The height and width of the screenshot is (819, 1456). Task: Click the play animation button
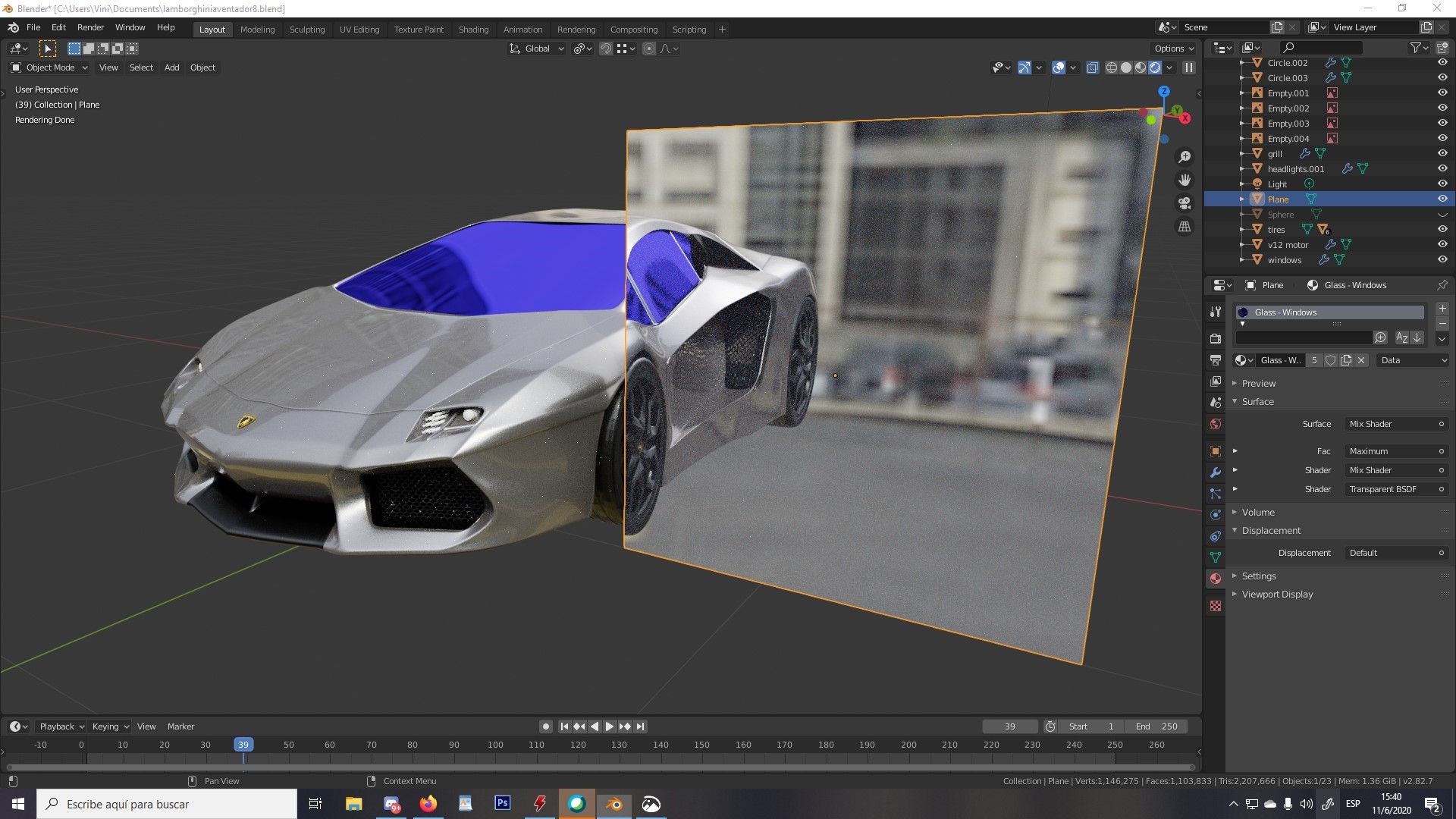pos(609,726)
